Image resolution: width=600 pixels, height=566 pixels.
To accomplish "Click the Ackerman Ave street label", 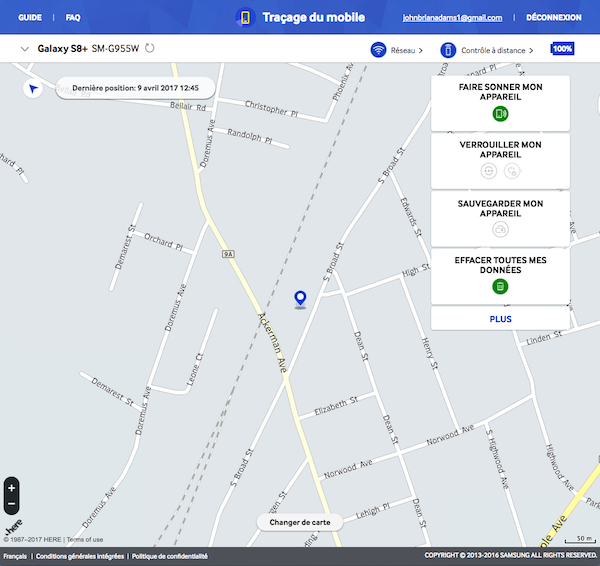I will [x=272, y=342].
